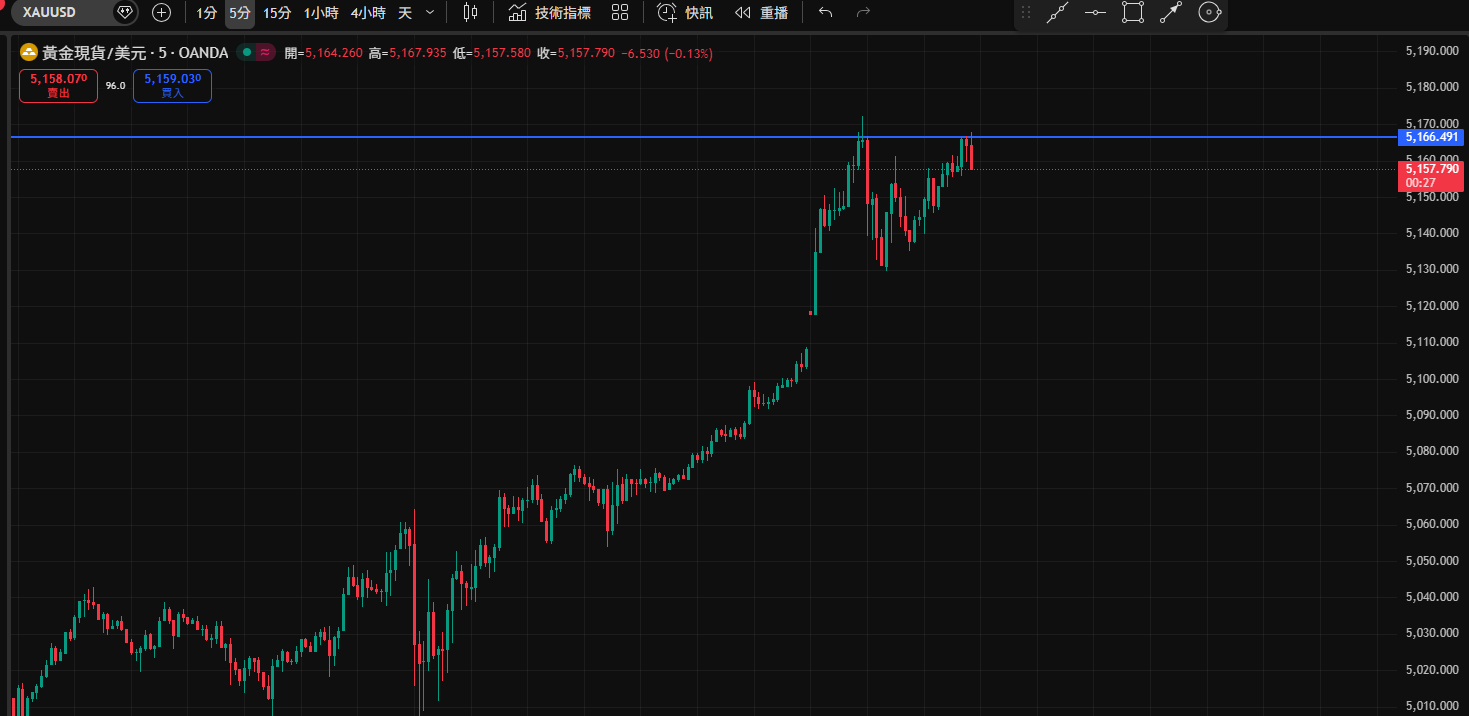Click the 5,158.07 賣出 sell button
The width and height of the screenshot is (1469, 716).
point(58,86)
